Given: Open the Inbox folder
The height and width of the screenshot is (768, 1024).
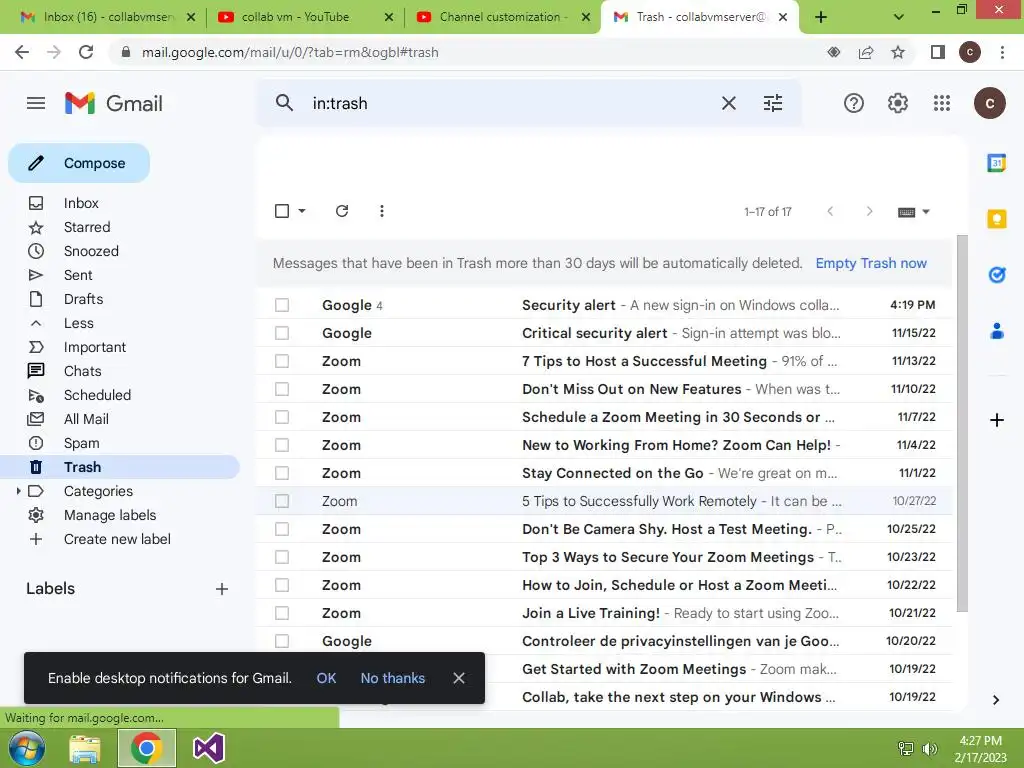Looking at the screenshot, I should 81,203.
